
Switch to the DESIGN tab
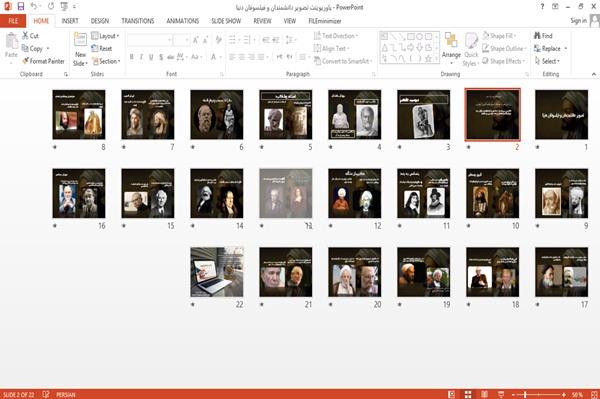click(100, 21)
